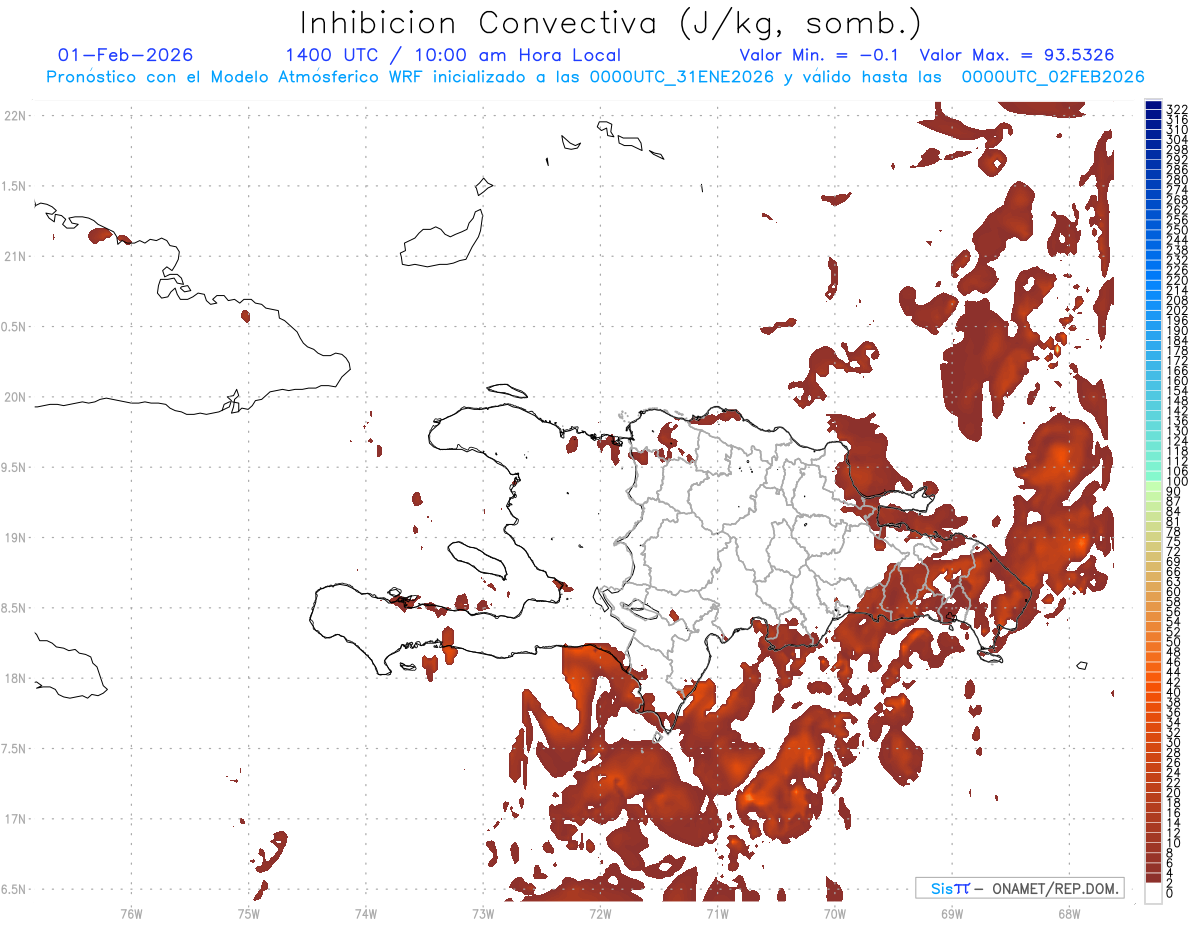
Task: Click the '73W' longitude label
Action: pos(483,914)
